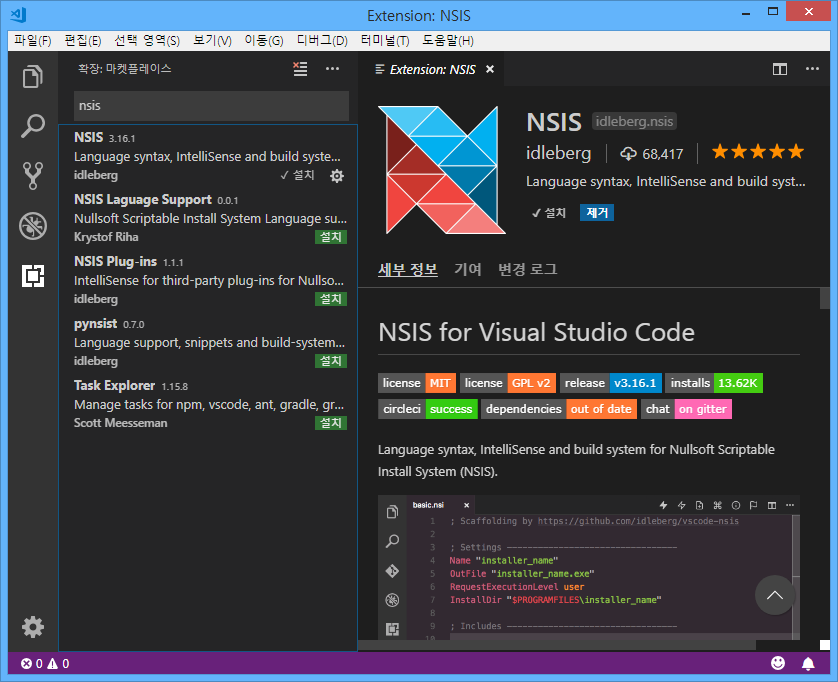Click the license MIT badge

417,383
